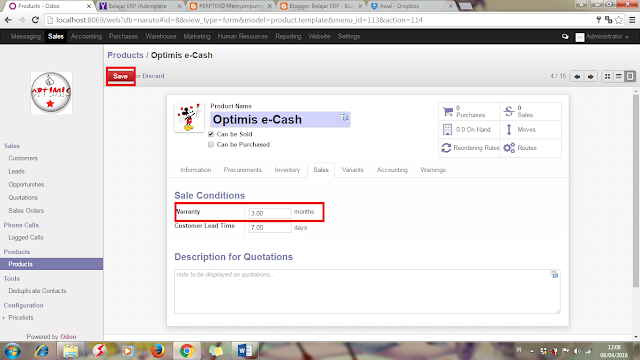Open Deduplicate Contacts in sidebar
Viewport: 640px width, 360px height.
[37, 291]
